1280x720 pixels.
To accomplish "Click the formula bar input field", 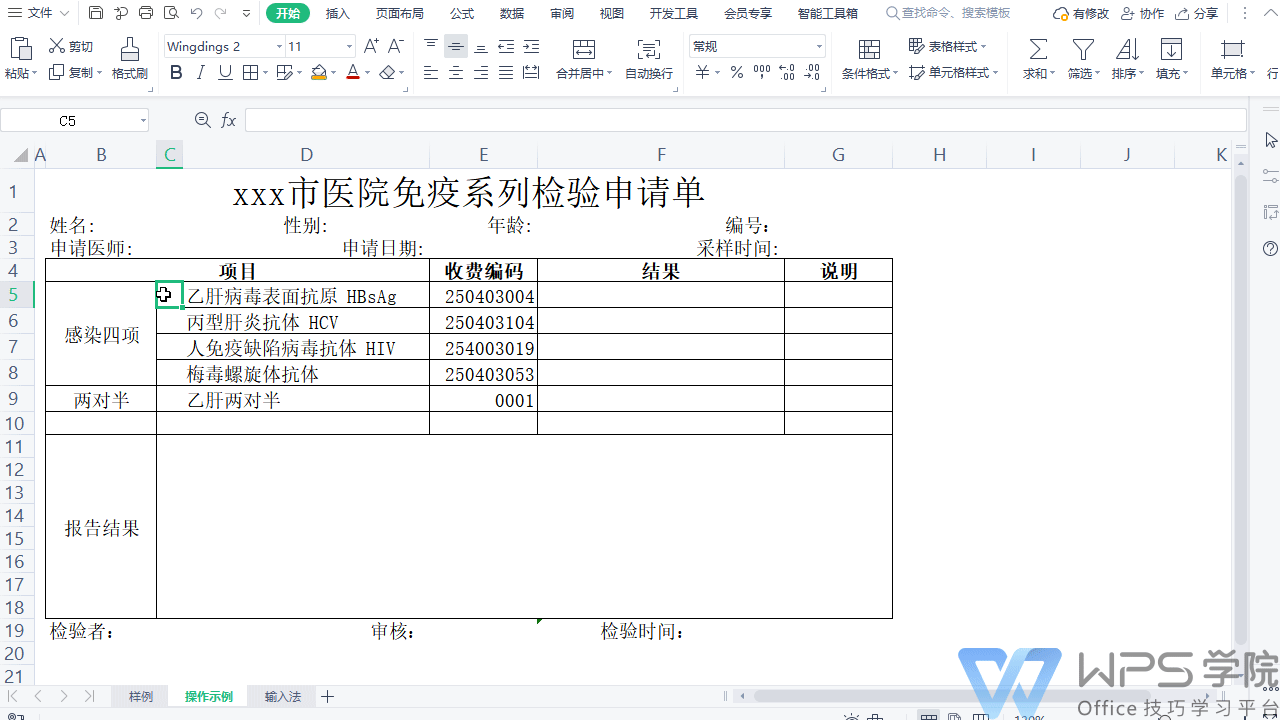I will pos(740,120).
